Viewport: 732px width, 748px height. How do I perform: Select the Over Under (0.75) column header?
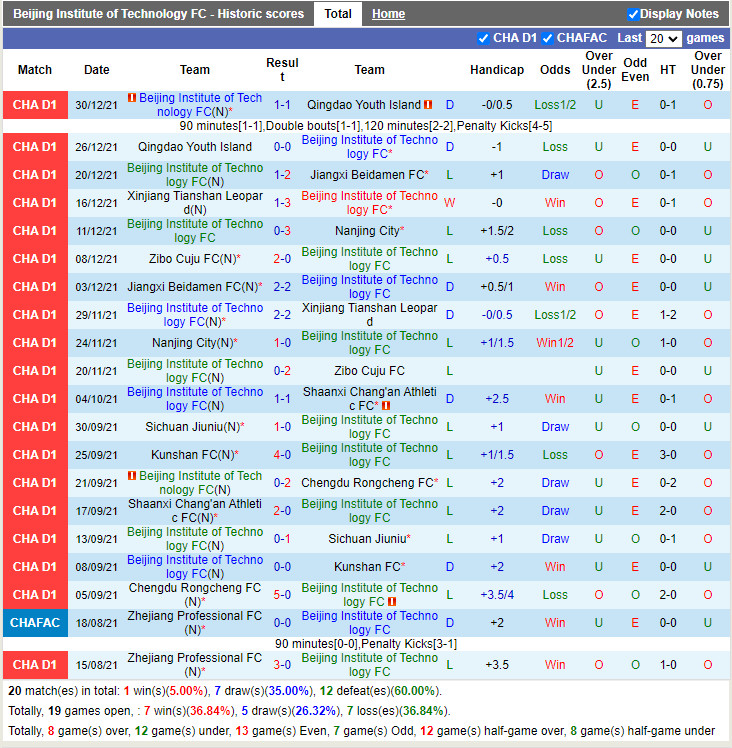point(708,70)
